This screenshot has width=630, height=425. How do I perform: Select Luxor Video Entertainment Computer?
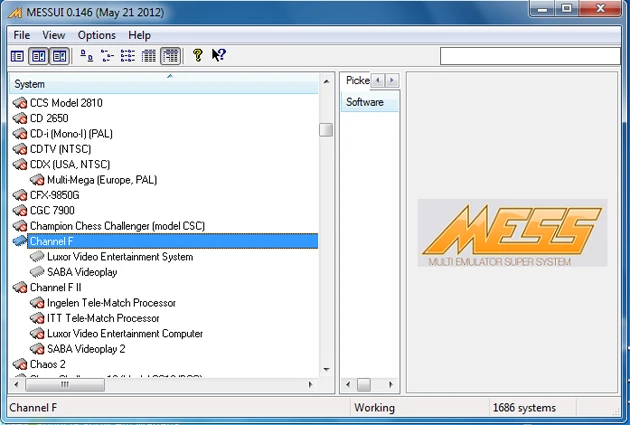tap(125, 333)
